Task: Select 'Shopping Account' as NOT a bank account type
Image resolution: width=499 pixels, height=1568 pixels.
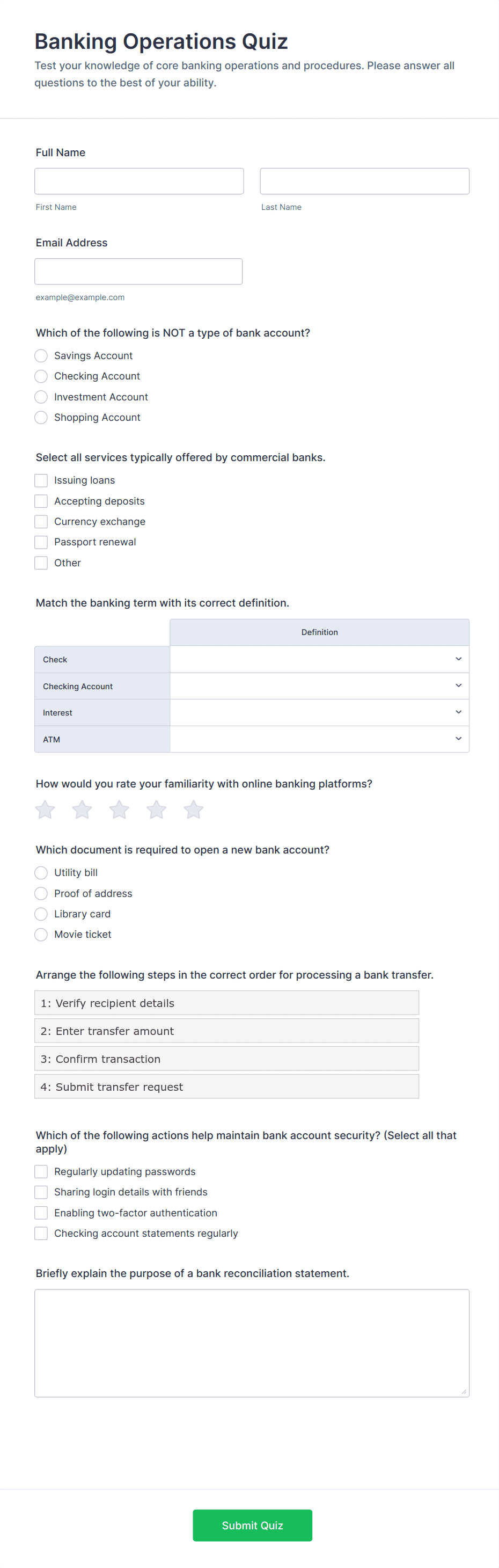Action: [x=40, y=418]
